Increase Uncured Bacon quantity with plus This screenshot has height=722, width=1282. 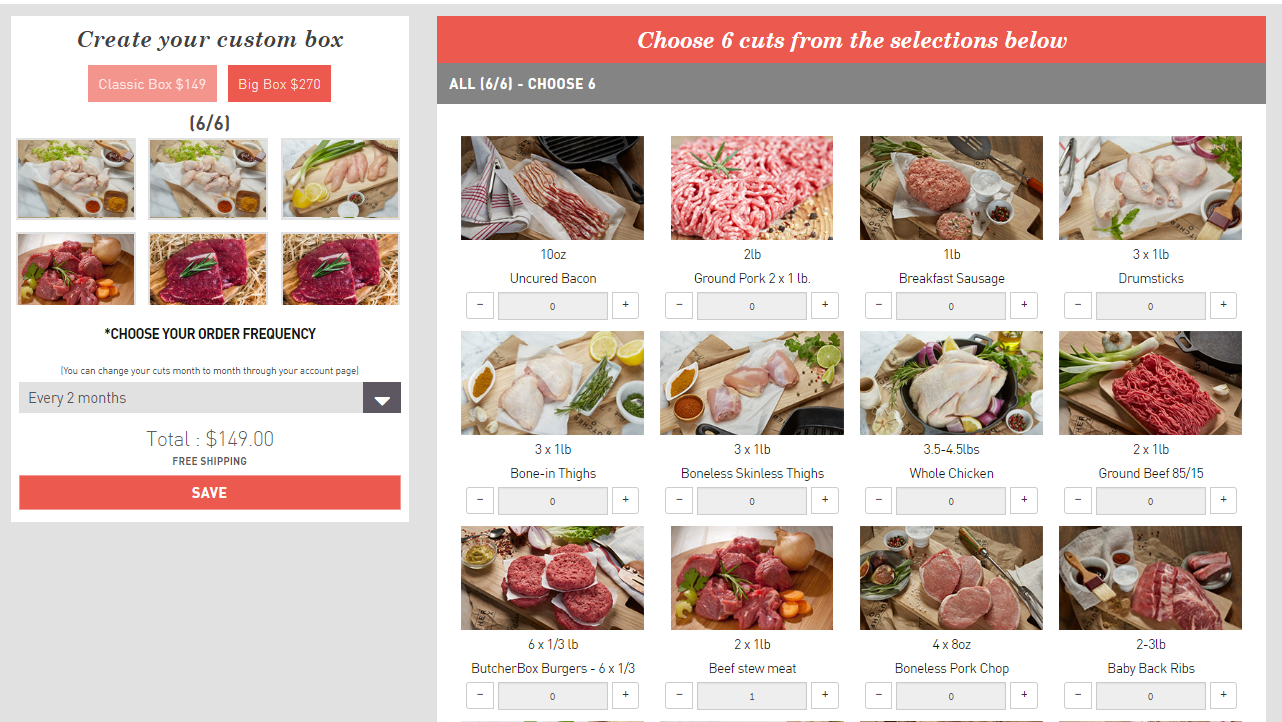coord(625,305)
